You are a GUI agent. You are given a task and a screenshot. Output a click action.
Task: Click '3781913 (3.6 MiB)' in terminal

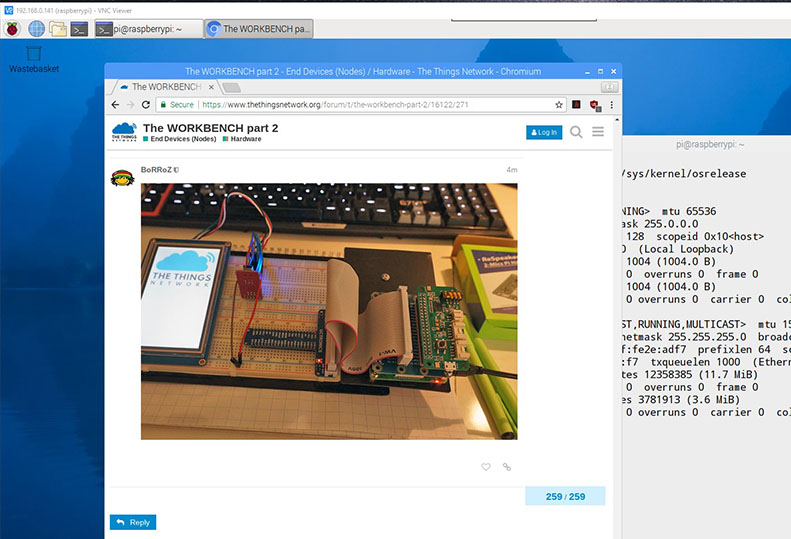[x=689, y=400]
